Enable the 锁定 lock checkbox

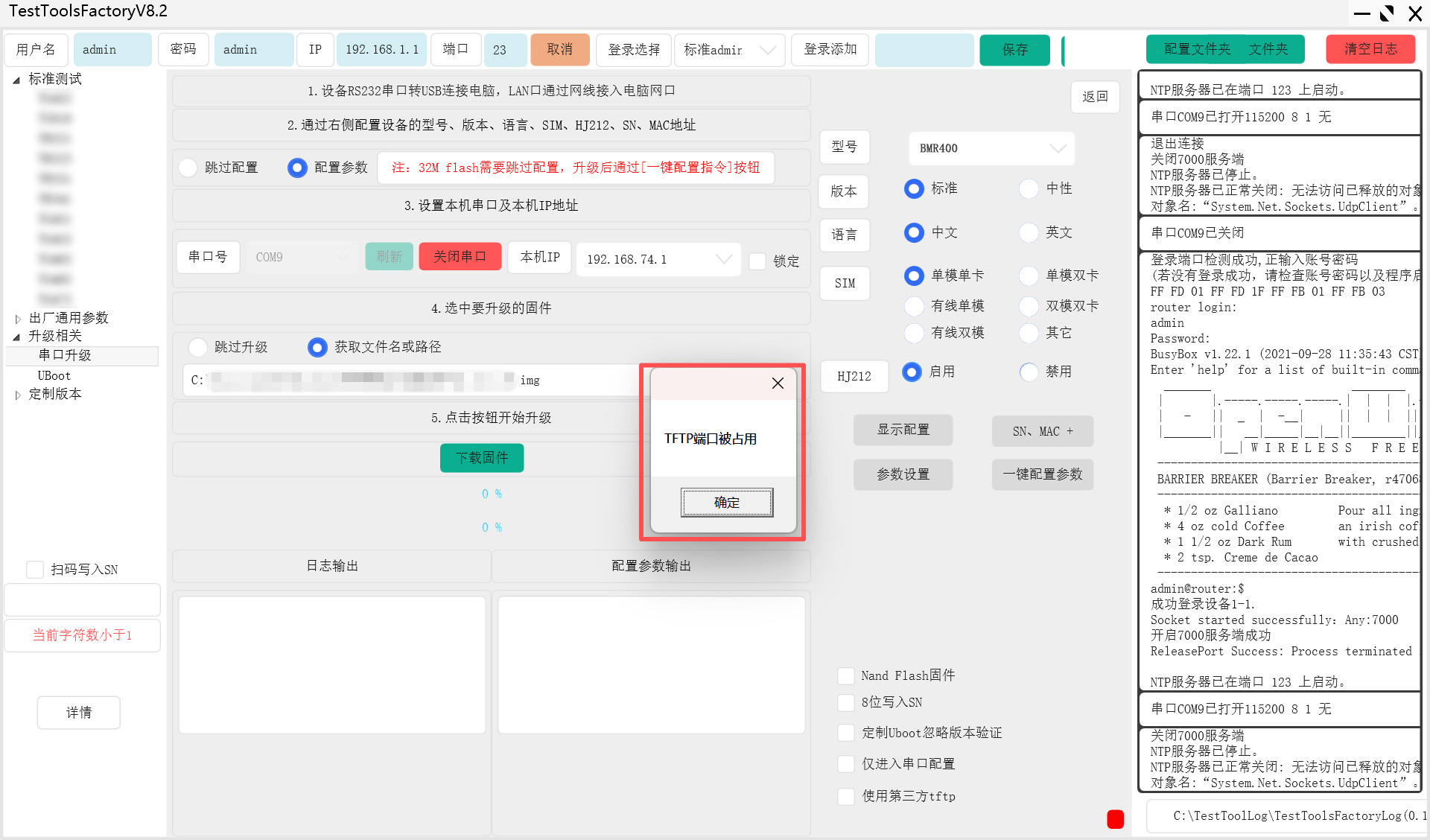pos(758,261)
